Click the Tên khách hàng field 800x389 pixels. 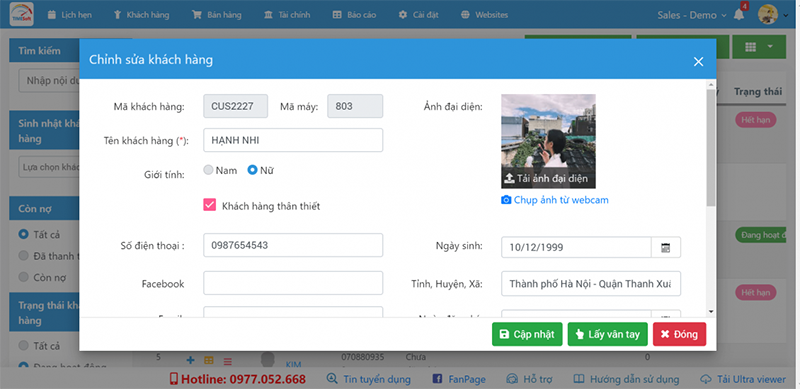point(293,140)
